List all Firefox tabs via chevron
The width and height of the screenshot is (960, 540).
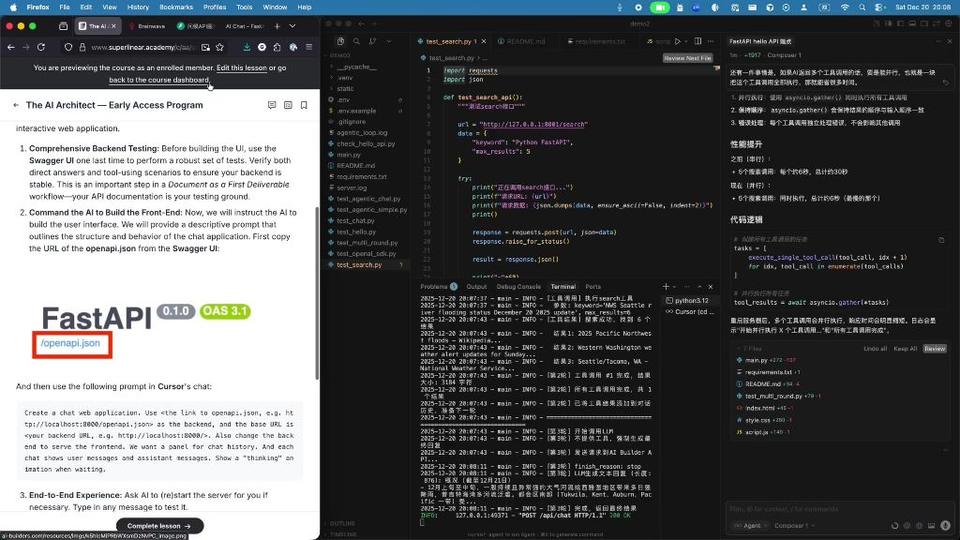click(293, 26)
